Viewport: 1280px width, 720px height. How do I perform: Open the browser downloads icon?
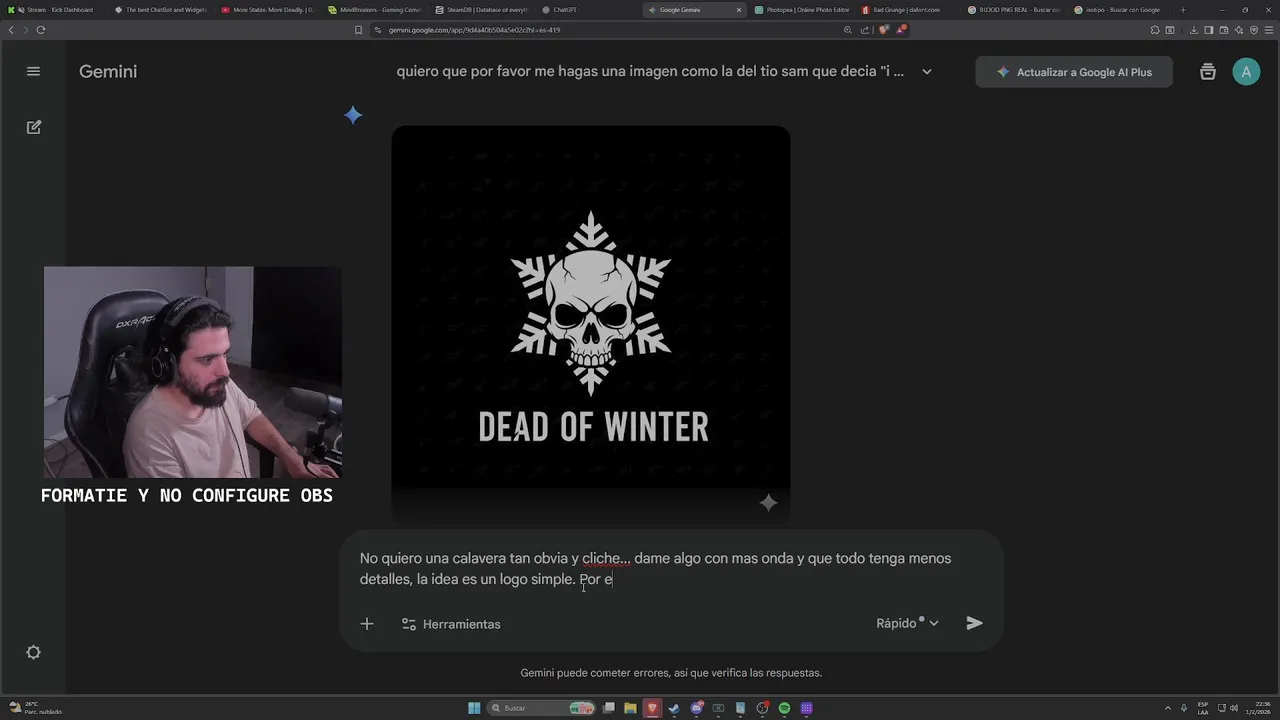(1194, 30)
